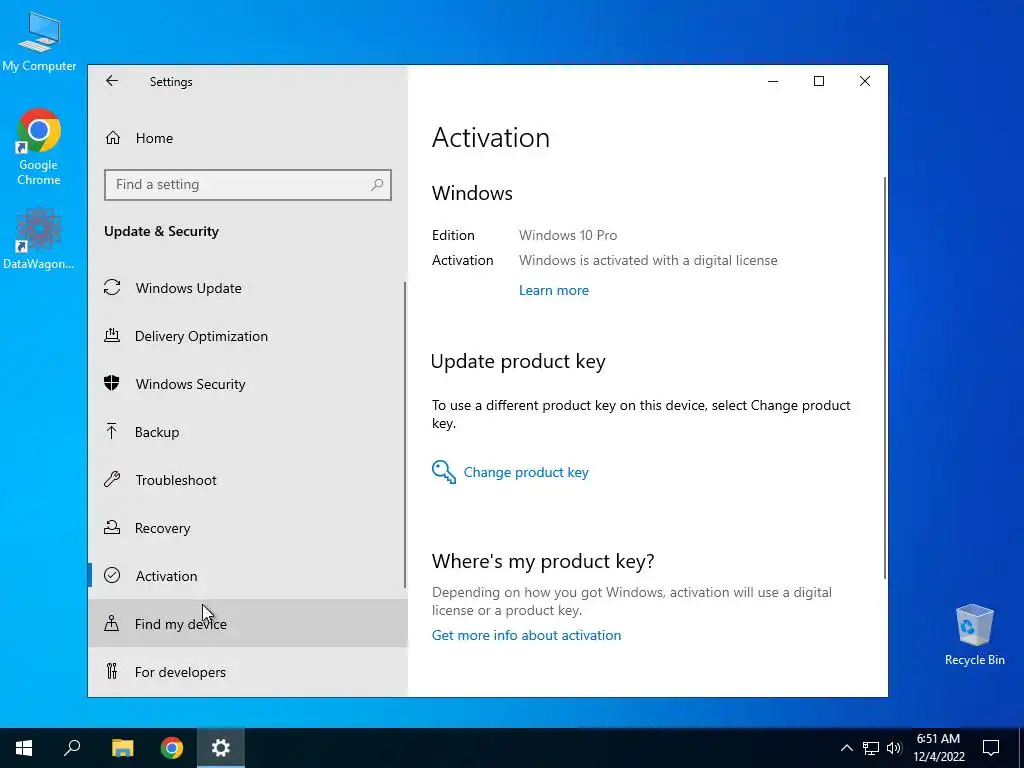This screenshot has height=768, width=1024.
Task: Open My Computer desktop icon
Action: pos(39,40)
